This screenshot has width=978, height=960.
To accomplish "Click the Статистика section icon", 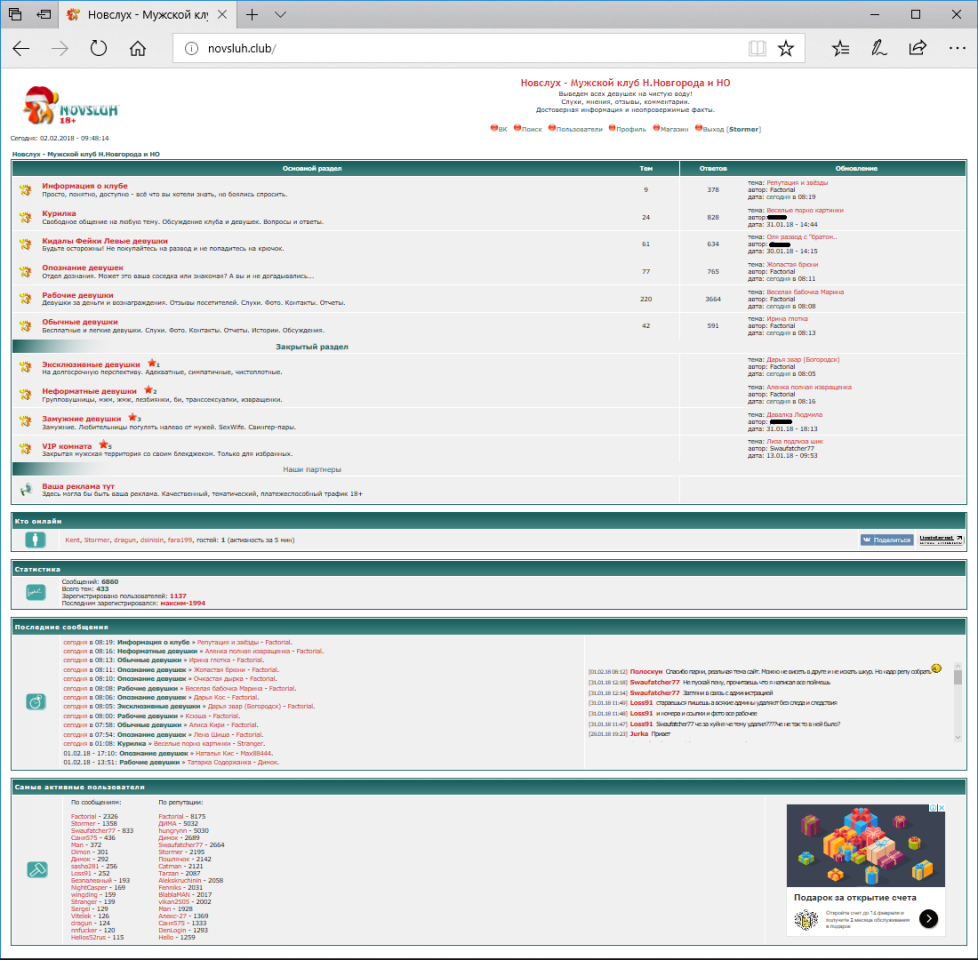I will click(x=35, y=592).
